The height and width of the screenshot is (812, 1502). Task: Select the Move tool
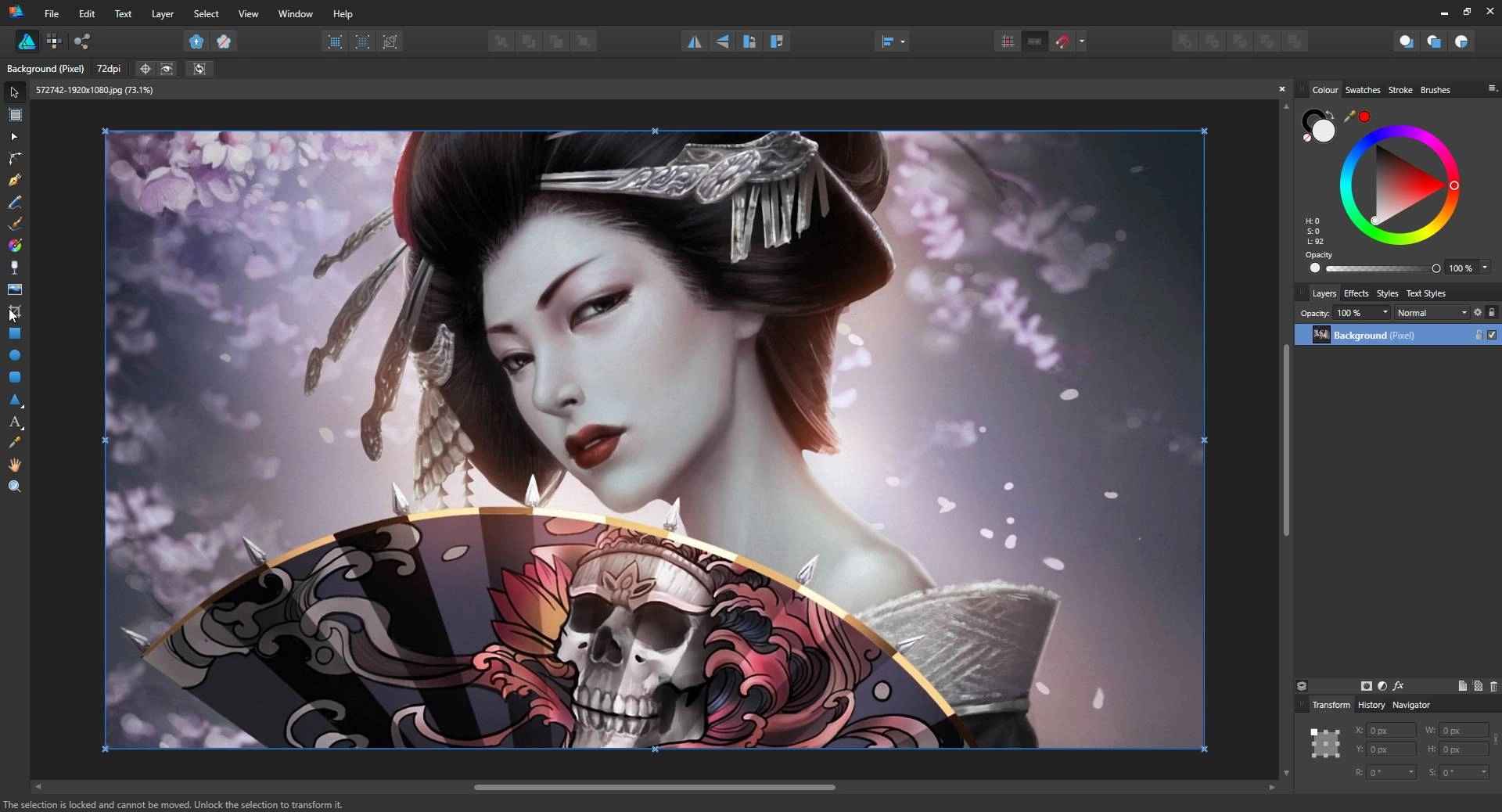tap(14, 92)
